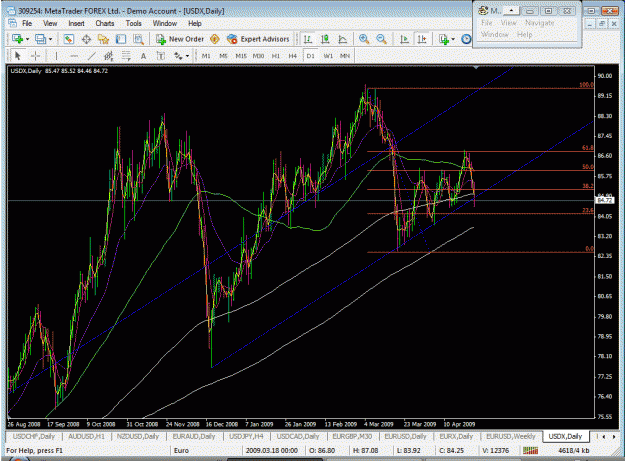Image resolution: width=625 pixels, height=461 pixels.
Task: Show the Market Watch panel
Action: coord(69,39)
